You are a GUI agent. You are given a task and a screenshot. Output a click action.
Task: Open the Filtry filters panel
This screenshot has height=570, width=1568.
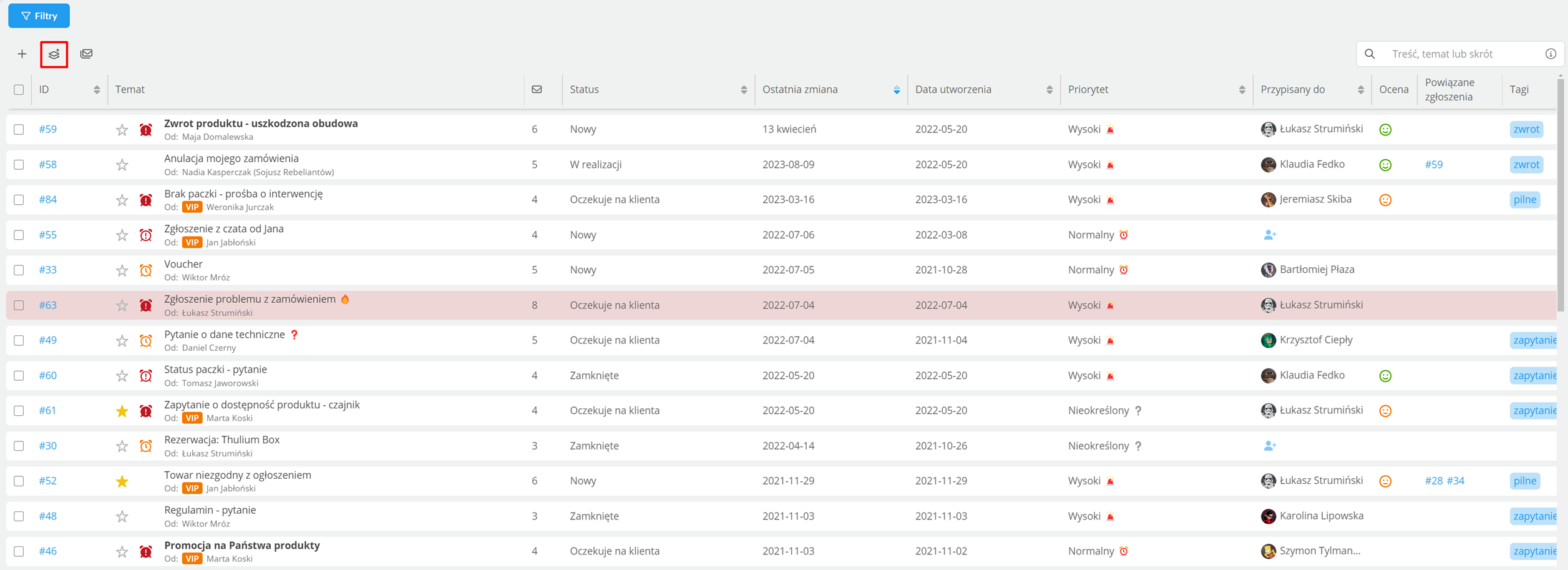pyautogui.click(x=39, y=16)
